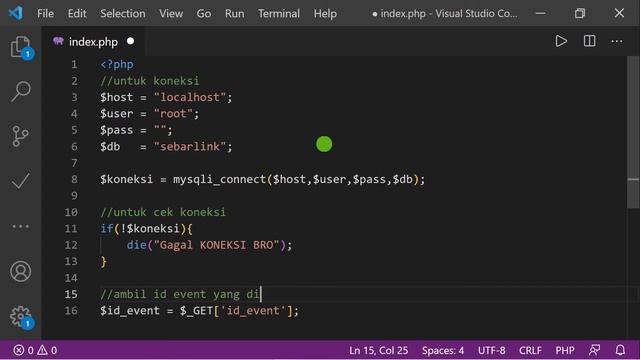Open the checkmark testing view icon
This screenshot has width=640, height=360.
point(20,181)
